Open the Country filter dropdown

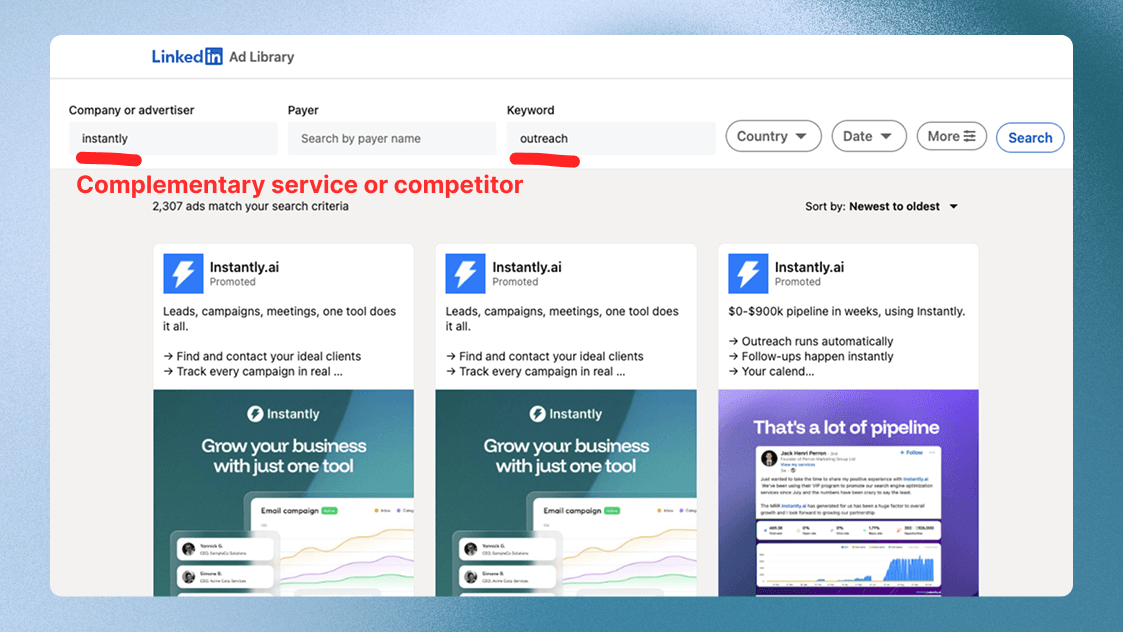point(773,136)
